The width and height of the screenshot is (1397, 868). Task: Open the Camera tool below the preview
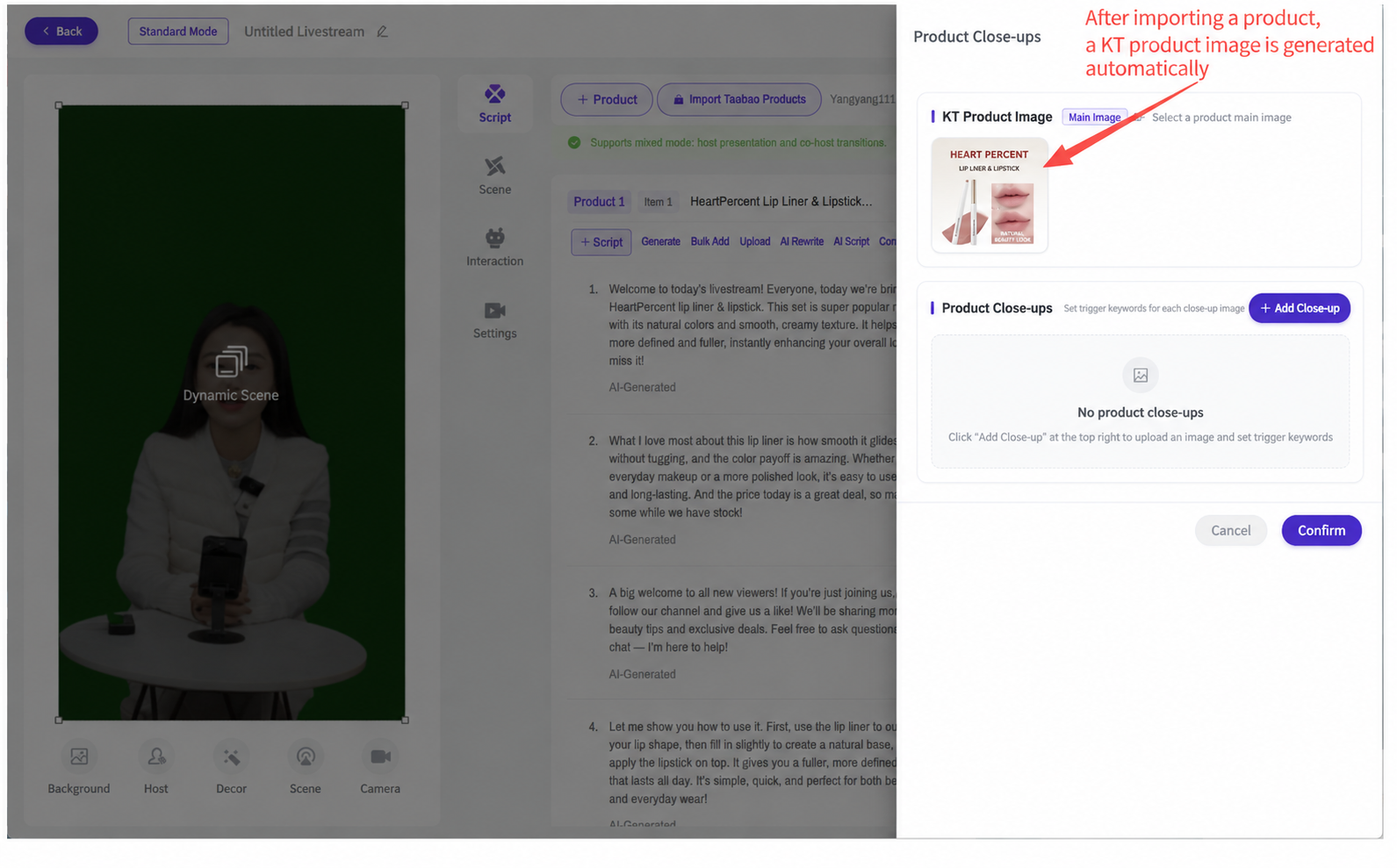380,757
